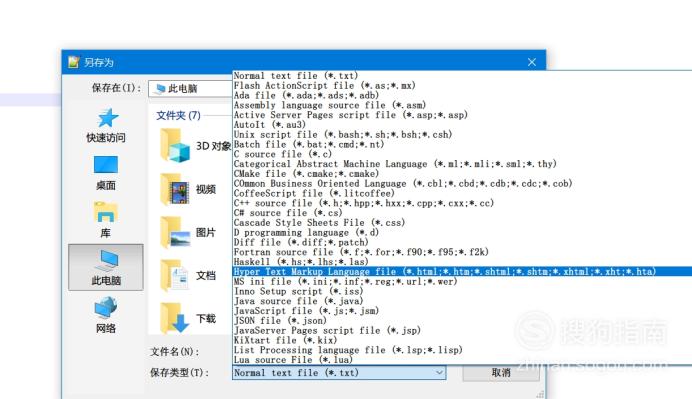Choose Active Server Pages script file
The image size is (692, 399).
click(x=462, y=115)
